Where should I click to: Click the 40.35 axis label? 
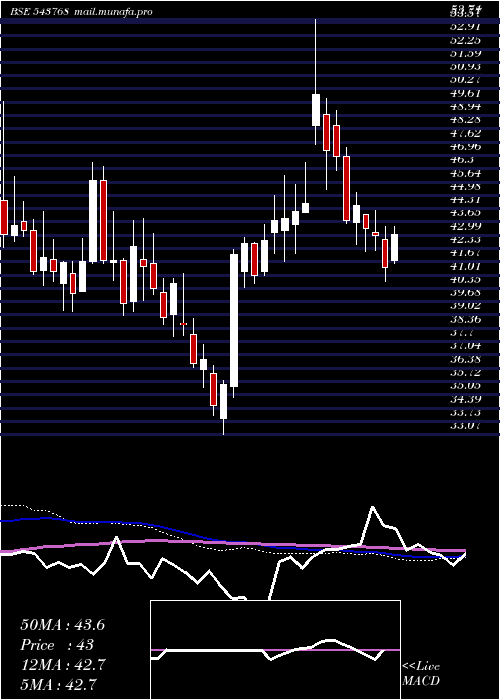coord(466,279)
